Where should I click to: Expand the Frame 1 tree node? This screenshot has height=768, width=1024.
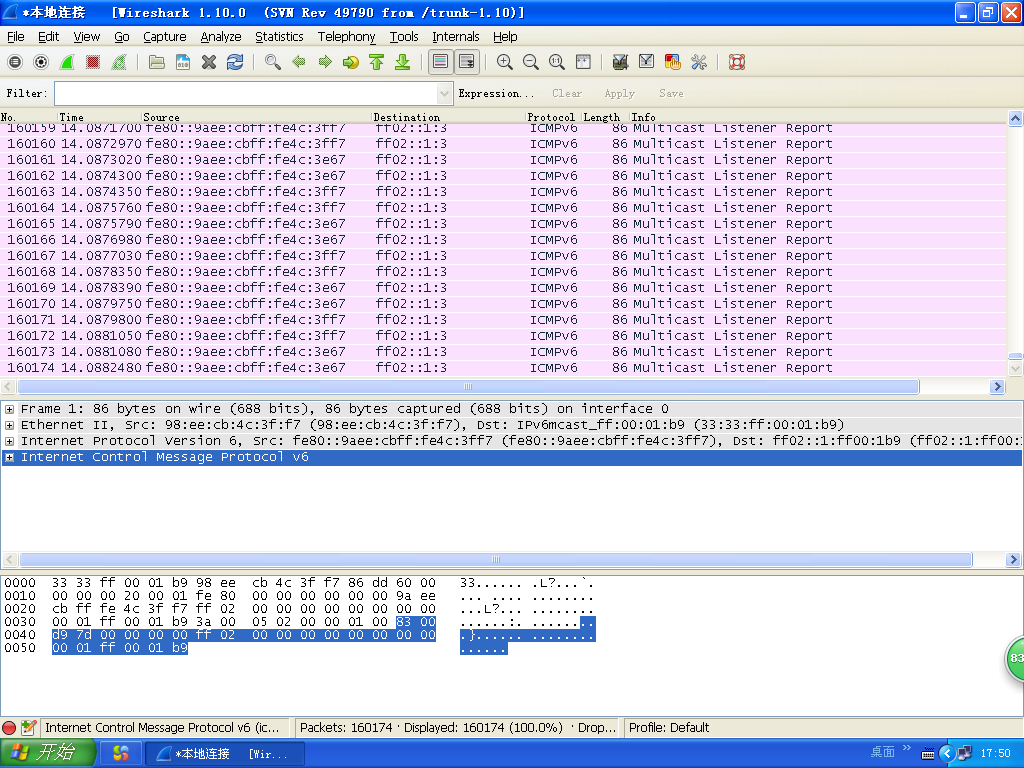click(x=9, y=409)
